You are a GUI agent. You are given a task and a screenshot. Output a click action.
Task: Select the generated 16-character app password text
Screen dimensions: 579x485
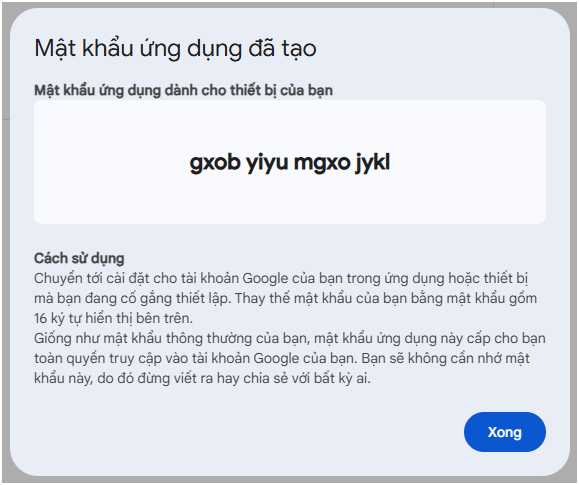click(290, 163)
